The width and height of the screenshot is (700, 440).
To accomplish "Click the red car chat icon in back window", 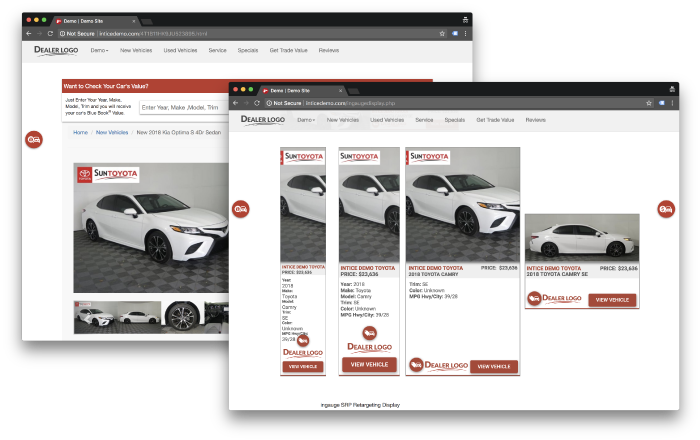I will 33,140.
